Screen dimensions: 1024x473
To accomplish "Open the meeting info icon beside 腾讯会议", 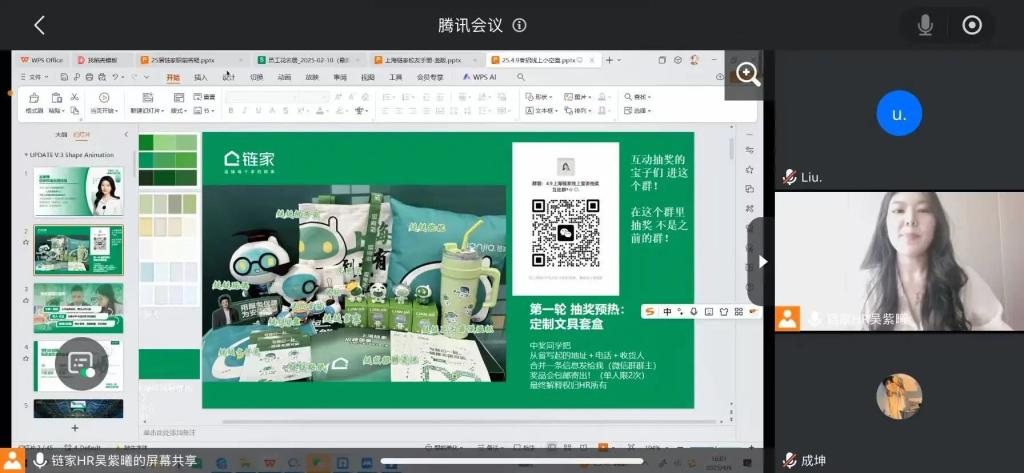I will pos(519,25).
